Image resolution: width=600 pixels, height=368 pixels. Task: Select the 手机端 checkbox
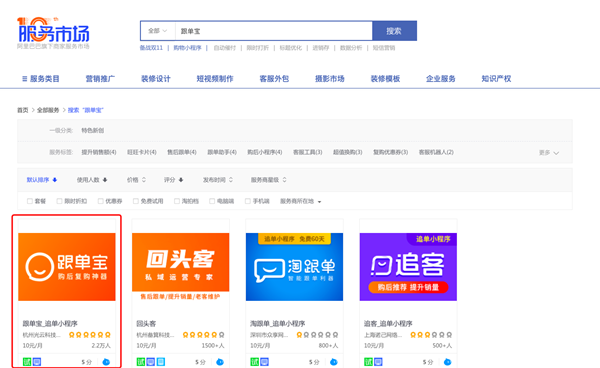(x=248, y=201)
